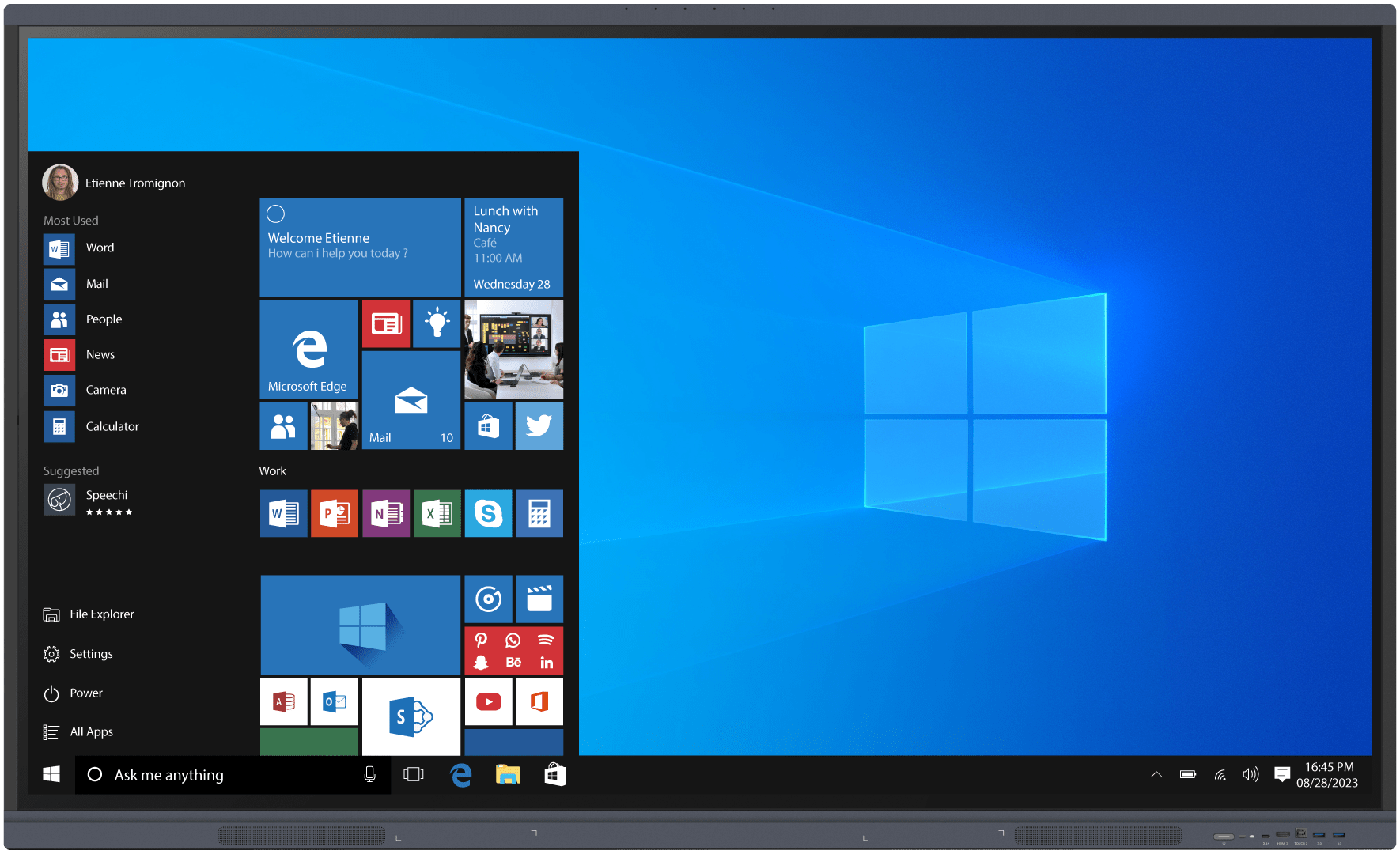Activate Cortana microphone in search box
1400x854 pixels.
(369, 775)
